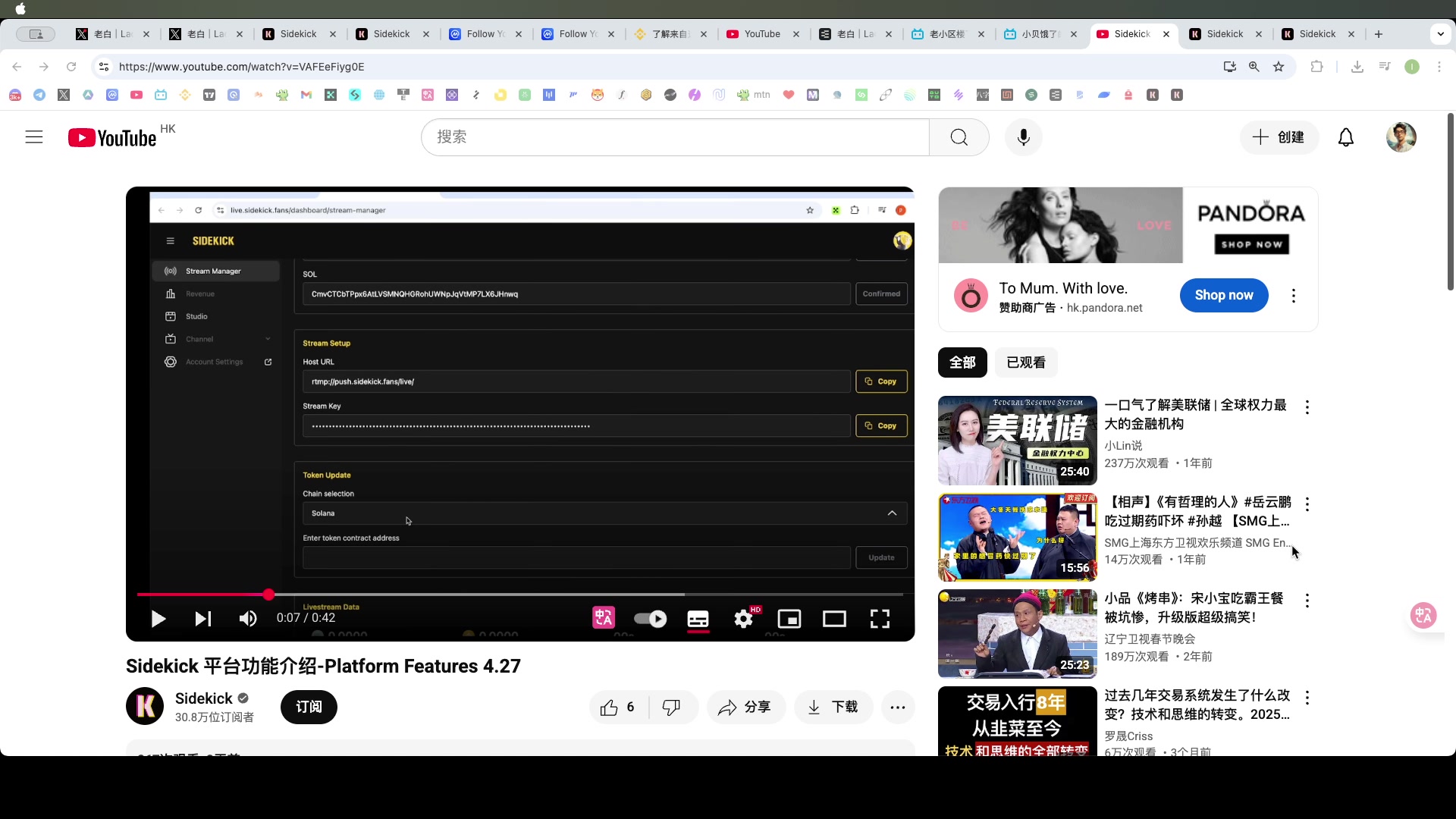The image size is (1456, 819).
Task: Open mtn bookmark
Action: 754,95
